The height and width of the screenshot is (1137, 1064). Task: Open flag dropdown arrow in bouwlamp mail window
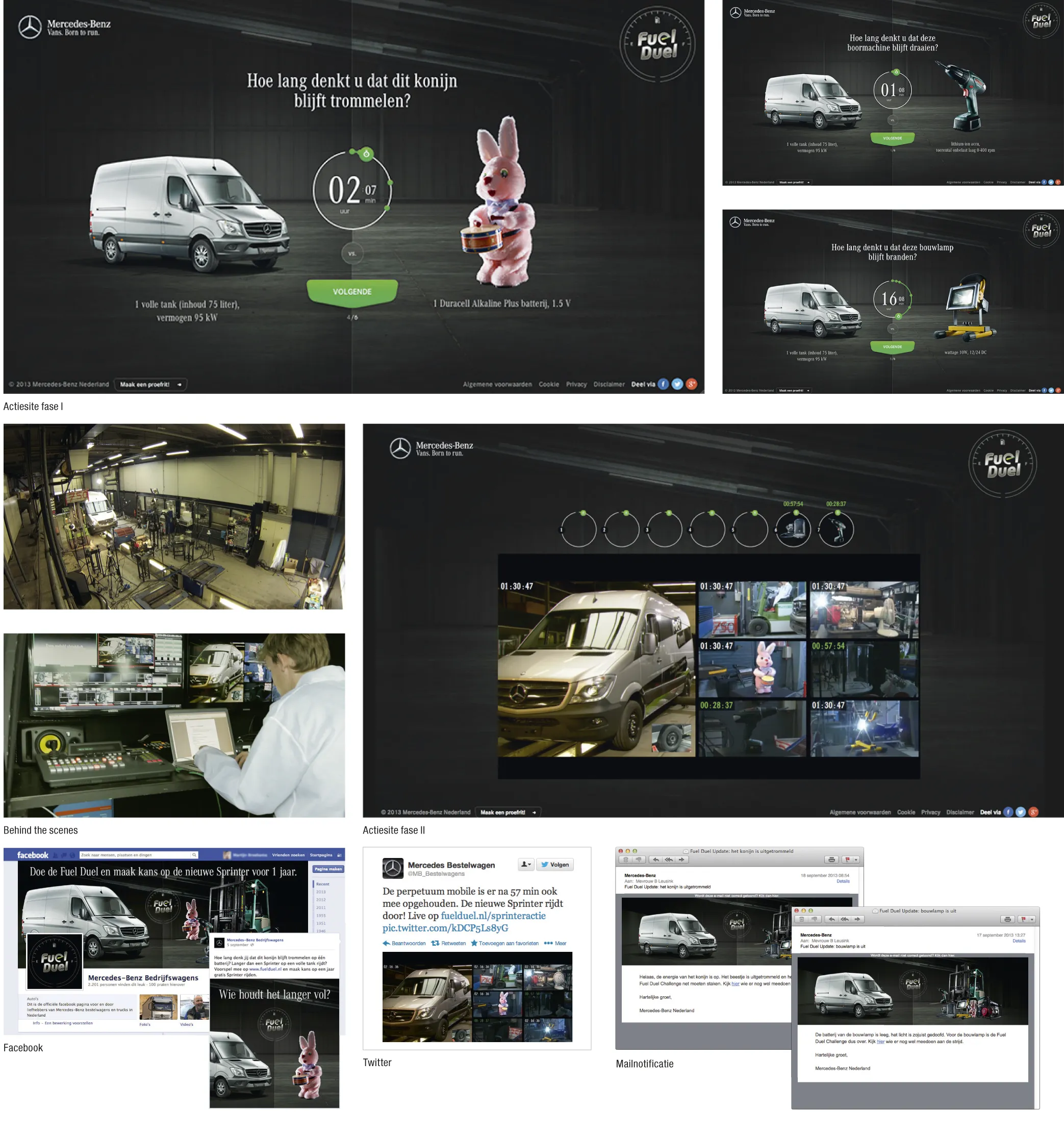pos(1032,919)
